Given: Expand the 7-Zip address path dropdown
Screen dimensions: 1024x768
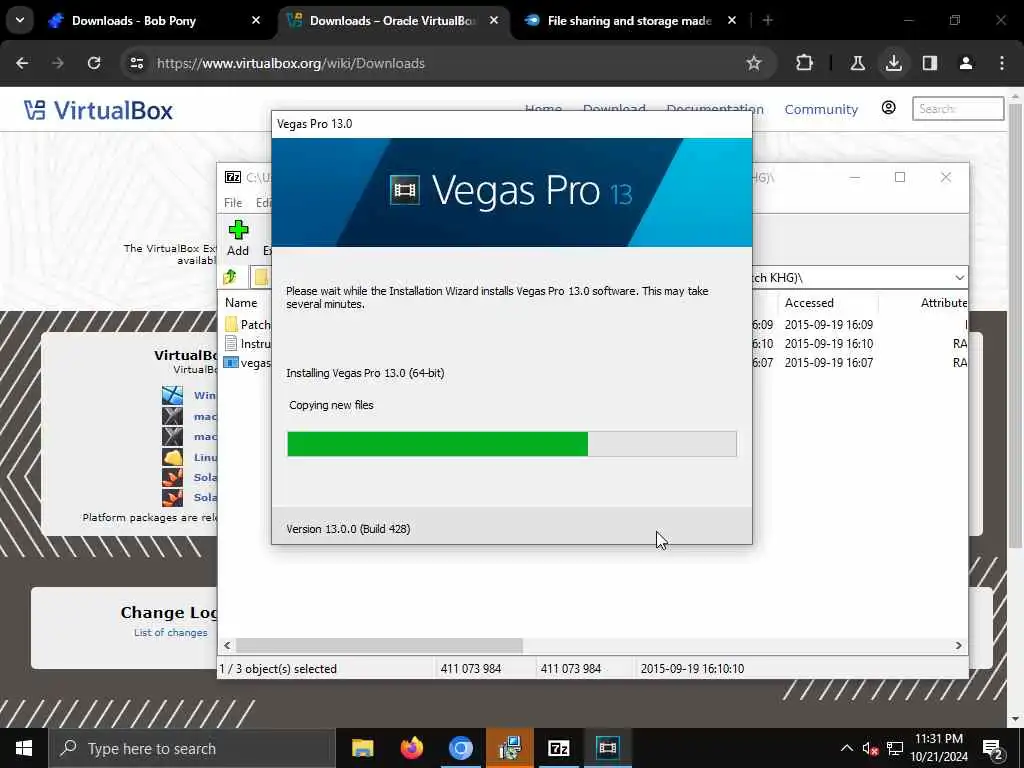Looking at the screenshot, I should [x=959, y=278].
